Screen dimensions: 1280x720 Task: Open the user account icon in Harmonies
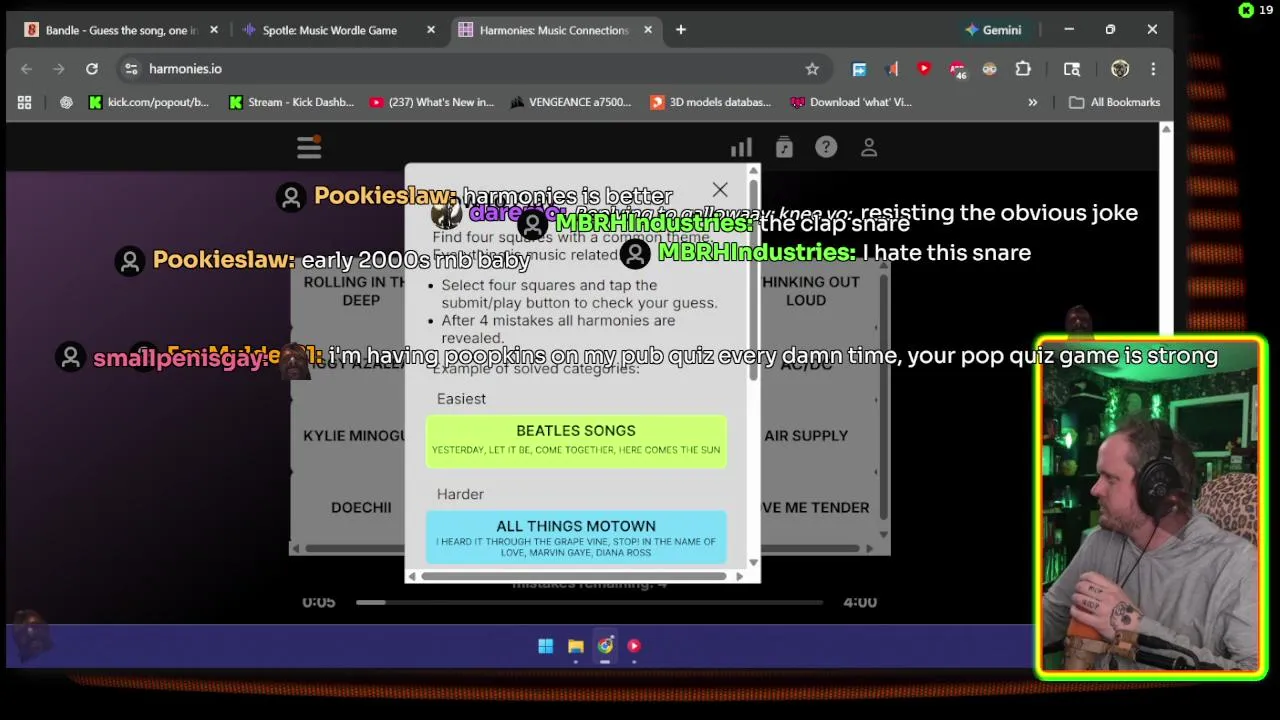[869, 148]
